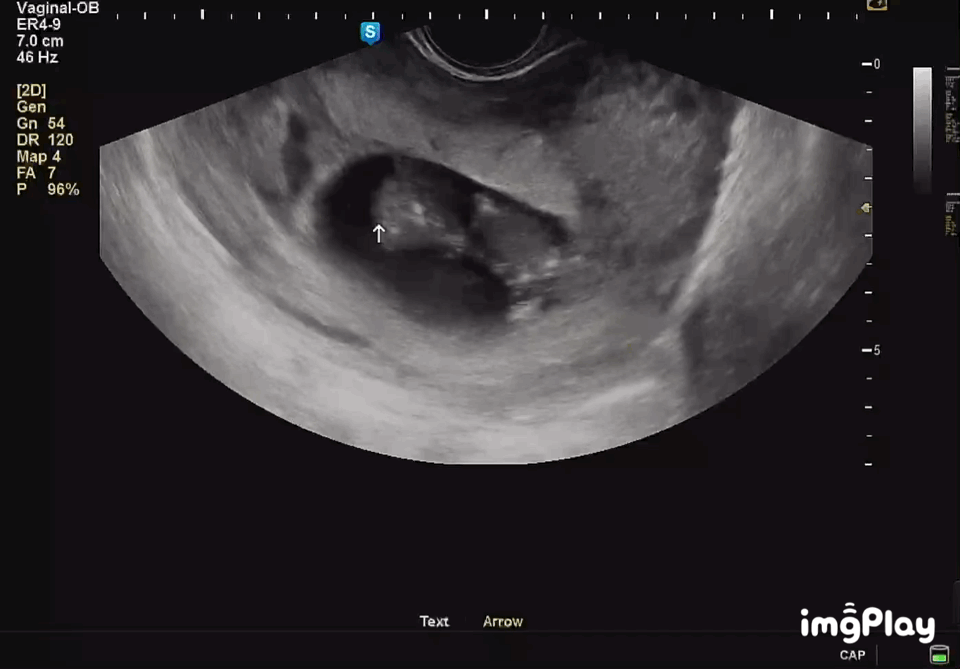
Task: Select the Arrow annotation option
Action: click(503, 621)
